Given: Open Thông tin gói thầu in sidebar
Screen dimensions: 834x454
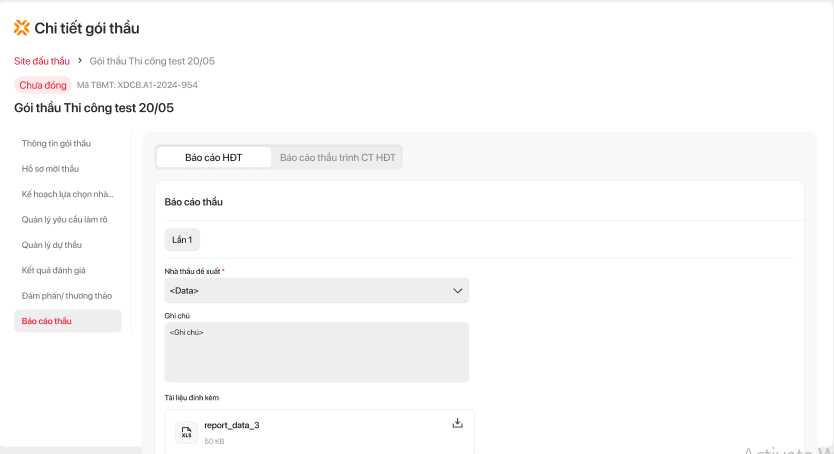Looking at the screenshot, I should pos(56,143).
